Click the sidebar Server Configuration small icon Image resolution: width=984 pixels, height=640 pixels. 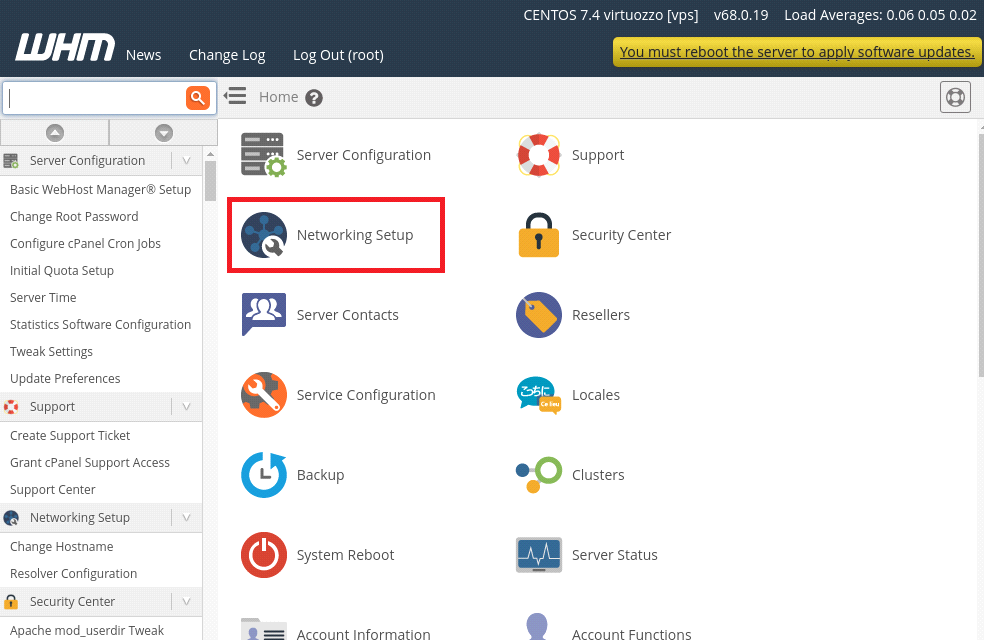click(x=11, y=161)
